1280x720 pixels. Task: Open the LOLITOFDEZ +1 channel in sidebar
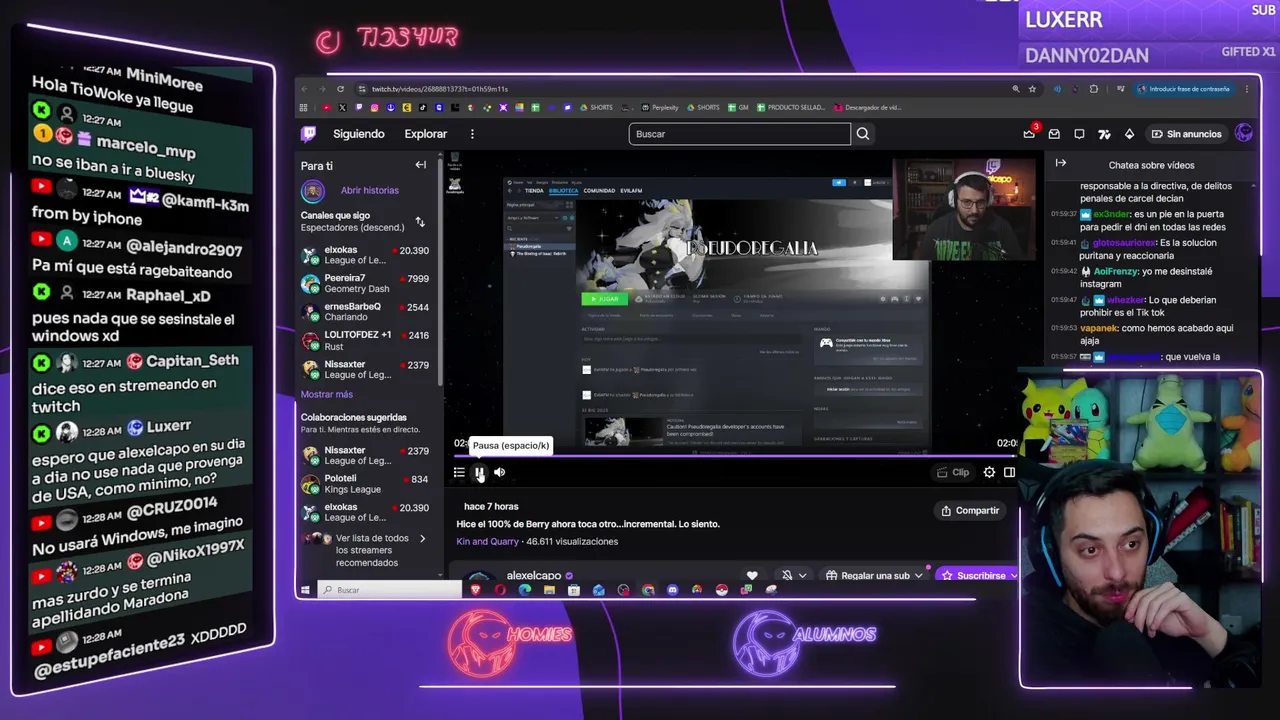click(365, 341)
